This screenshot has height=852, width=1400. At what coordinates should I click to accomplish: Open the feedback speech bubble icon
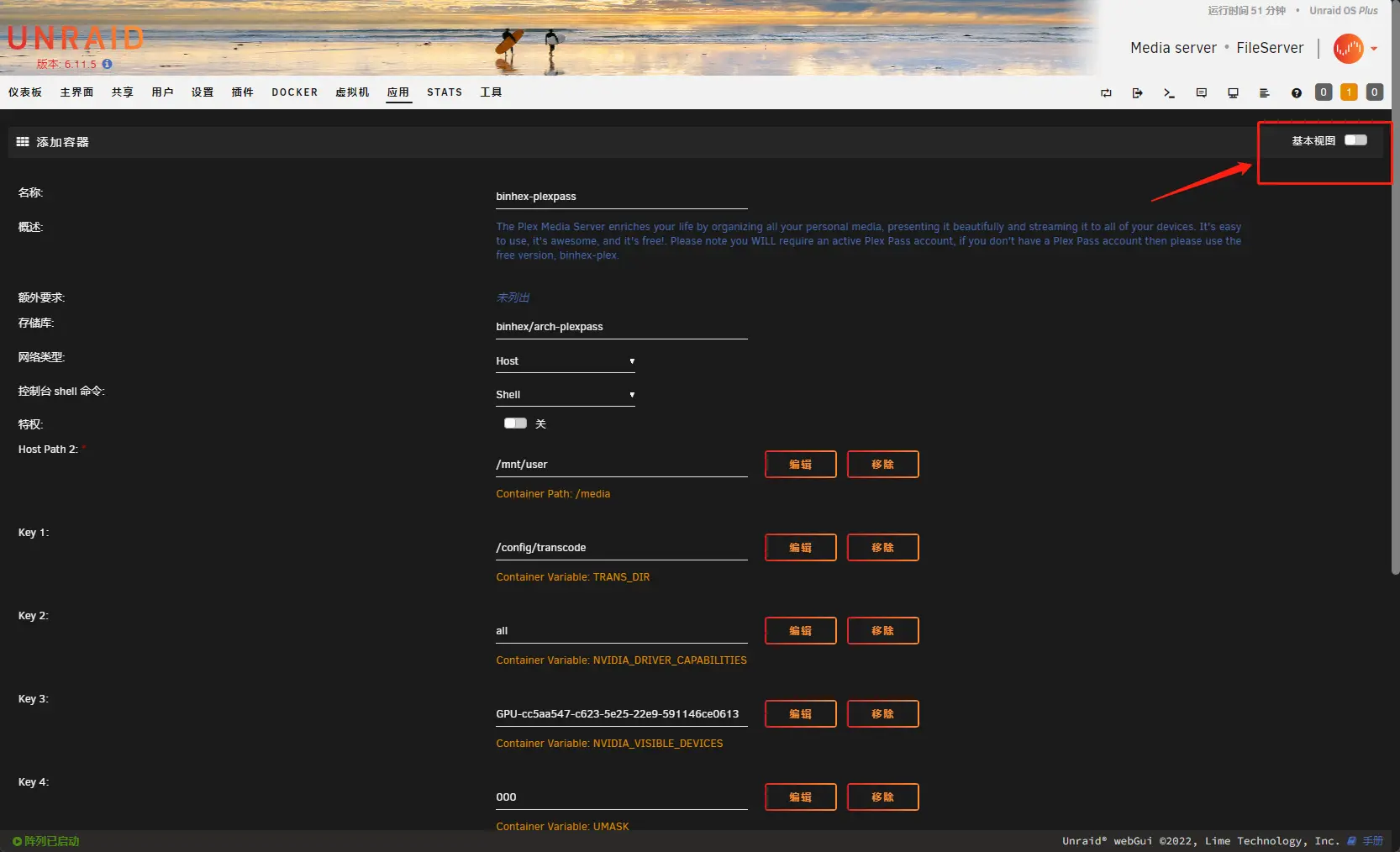1201,93
